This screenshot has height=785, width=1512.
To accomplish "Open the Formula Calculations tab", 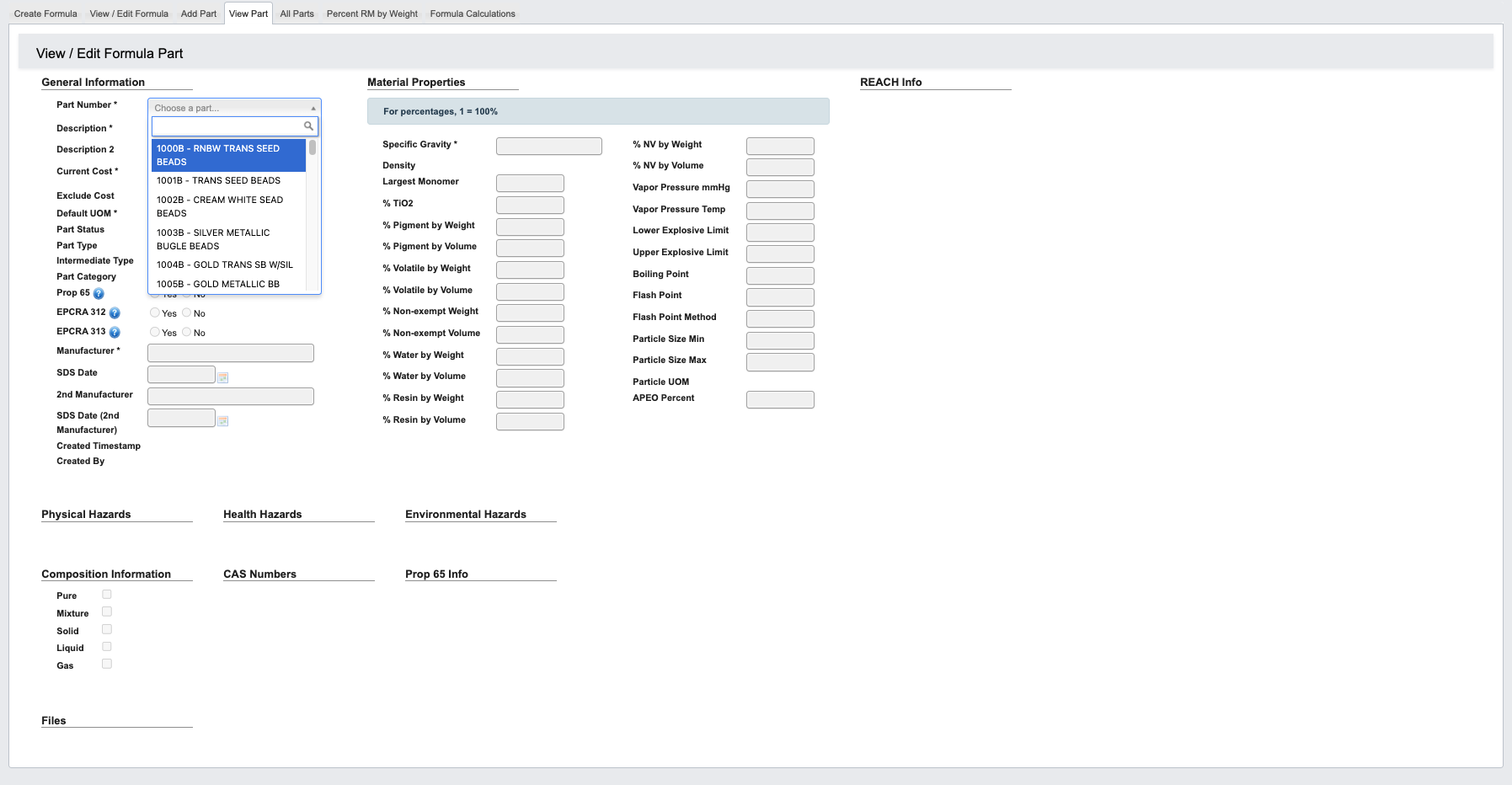I will 473,13.
